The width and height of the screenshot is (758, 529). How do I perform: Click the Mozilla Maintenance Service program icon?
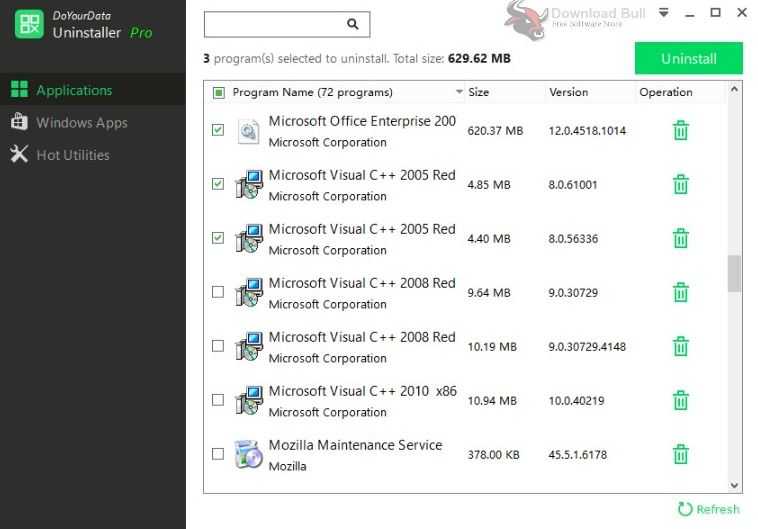248,455
